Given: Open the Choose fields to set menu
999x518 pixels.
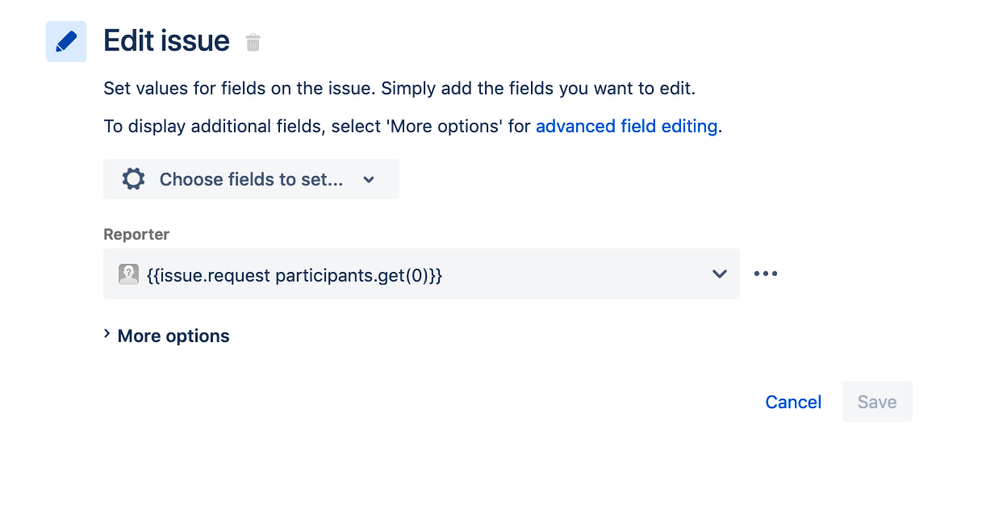Looking at the screenshot, I should [x=251, y=180].
